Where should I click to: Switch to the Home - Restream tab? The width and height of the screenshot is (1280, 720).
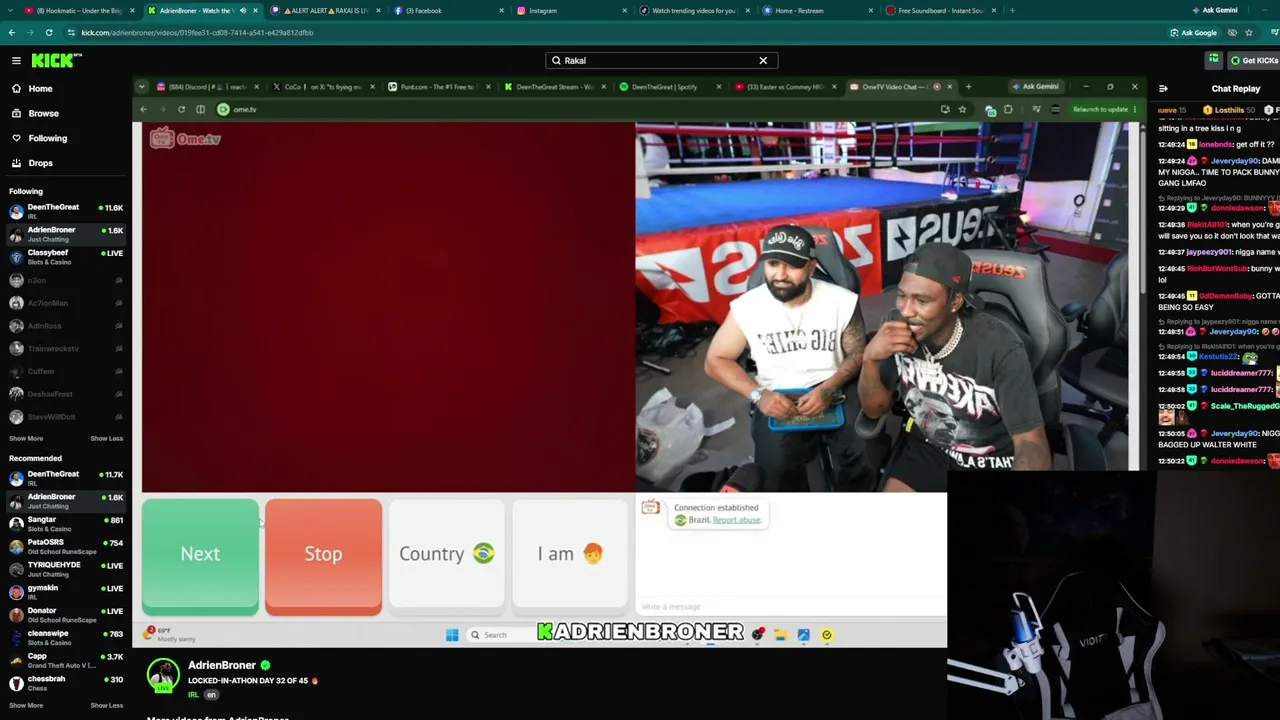tap(815, 11)
